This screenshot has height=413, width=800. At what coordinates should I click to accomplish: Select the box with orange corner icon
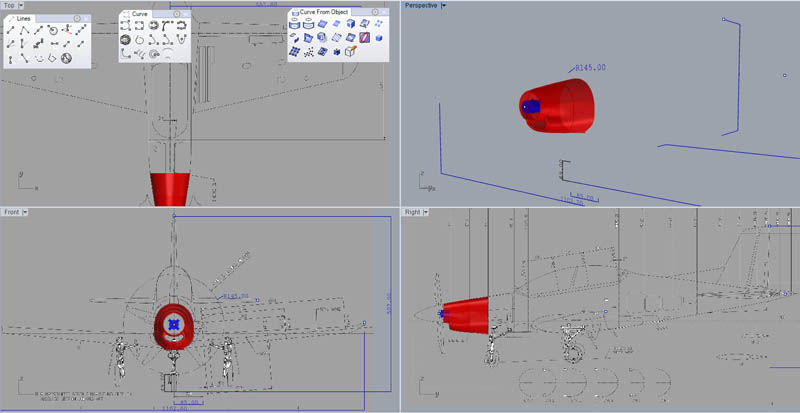351,51
